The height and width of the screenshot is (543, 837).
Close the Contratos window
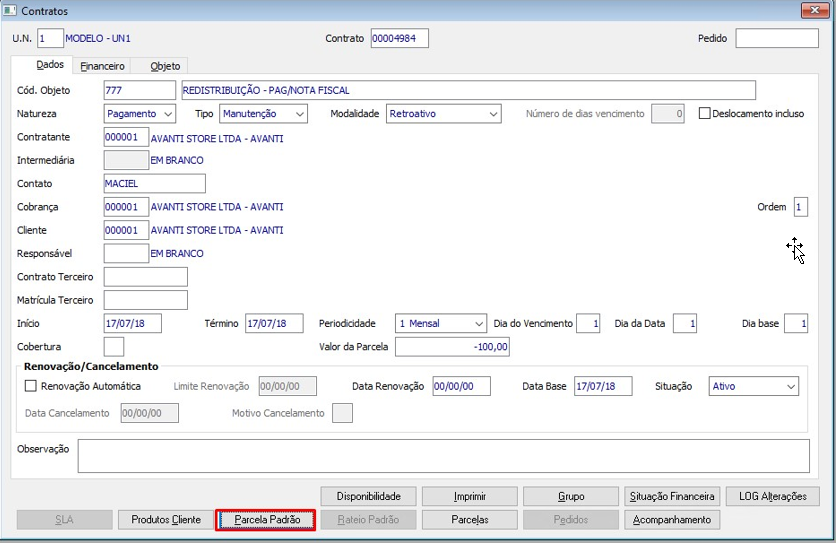coord(815,10)
